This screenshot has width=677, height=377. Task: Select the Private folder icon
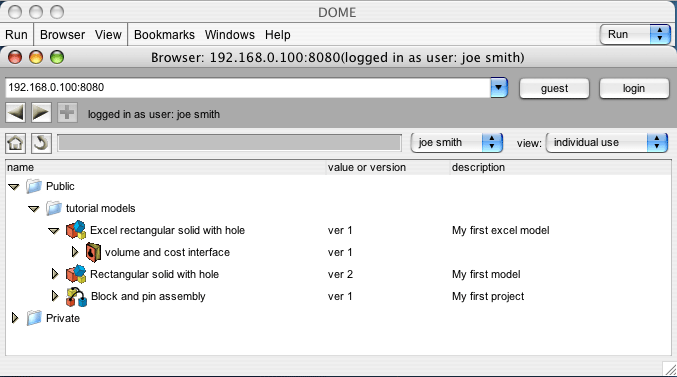[x=34, y=318]
